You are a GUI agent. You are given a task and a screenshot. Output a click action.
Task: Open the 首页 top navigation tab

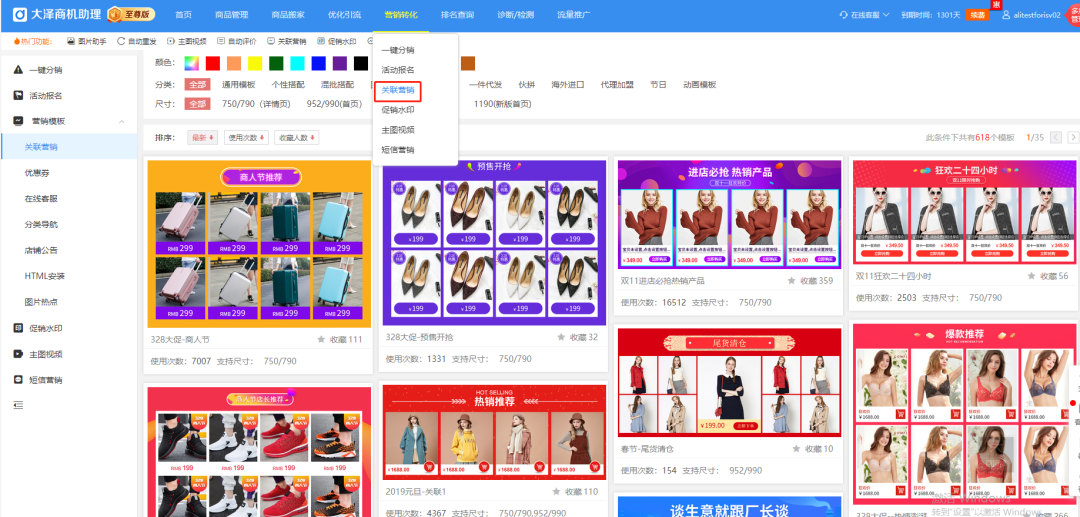pyautogui.click(x=183, y=14)
